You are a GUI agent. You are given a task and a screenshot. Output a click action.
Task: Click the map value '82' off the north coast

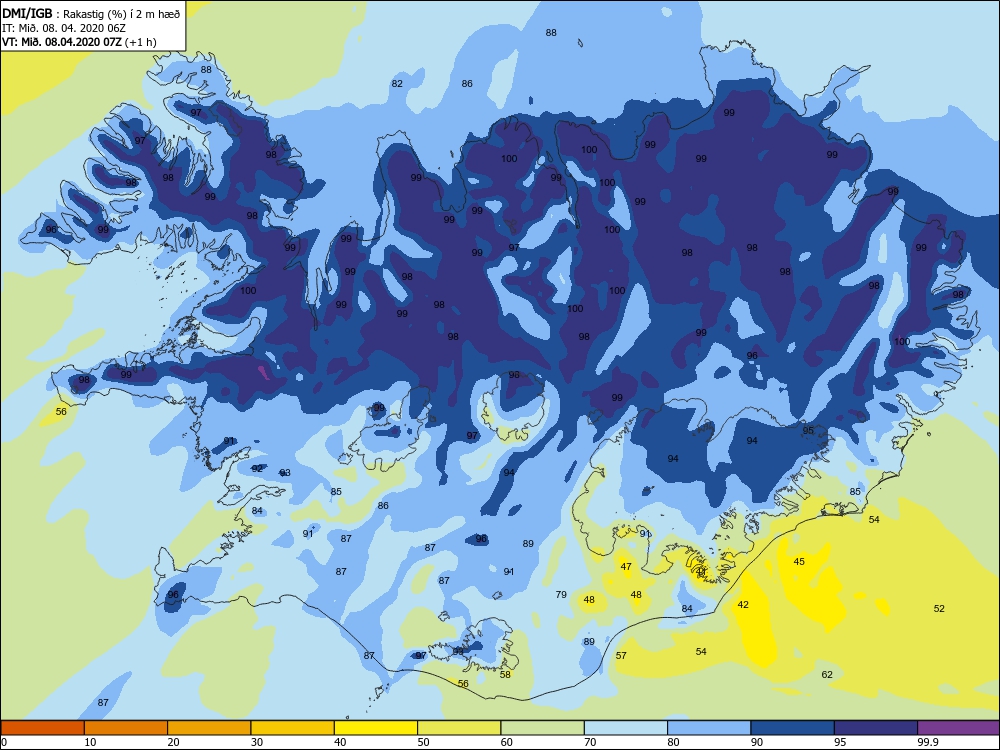pos(397,84)
